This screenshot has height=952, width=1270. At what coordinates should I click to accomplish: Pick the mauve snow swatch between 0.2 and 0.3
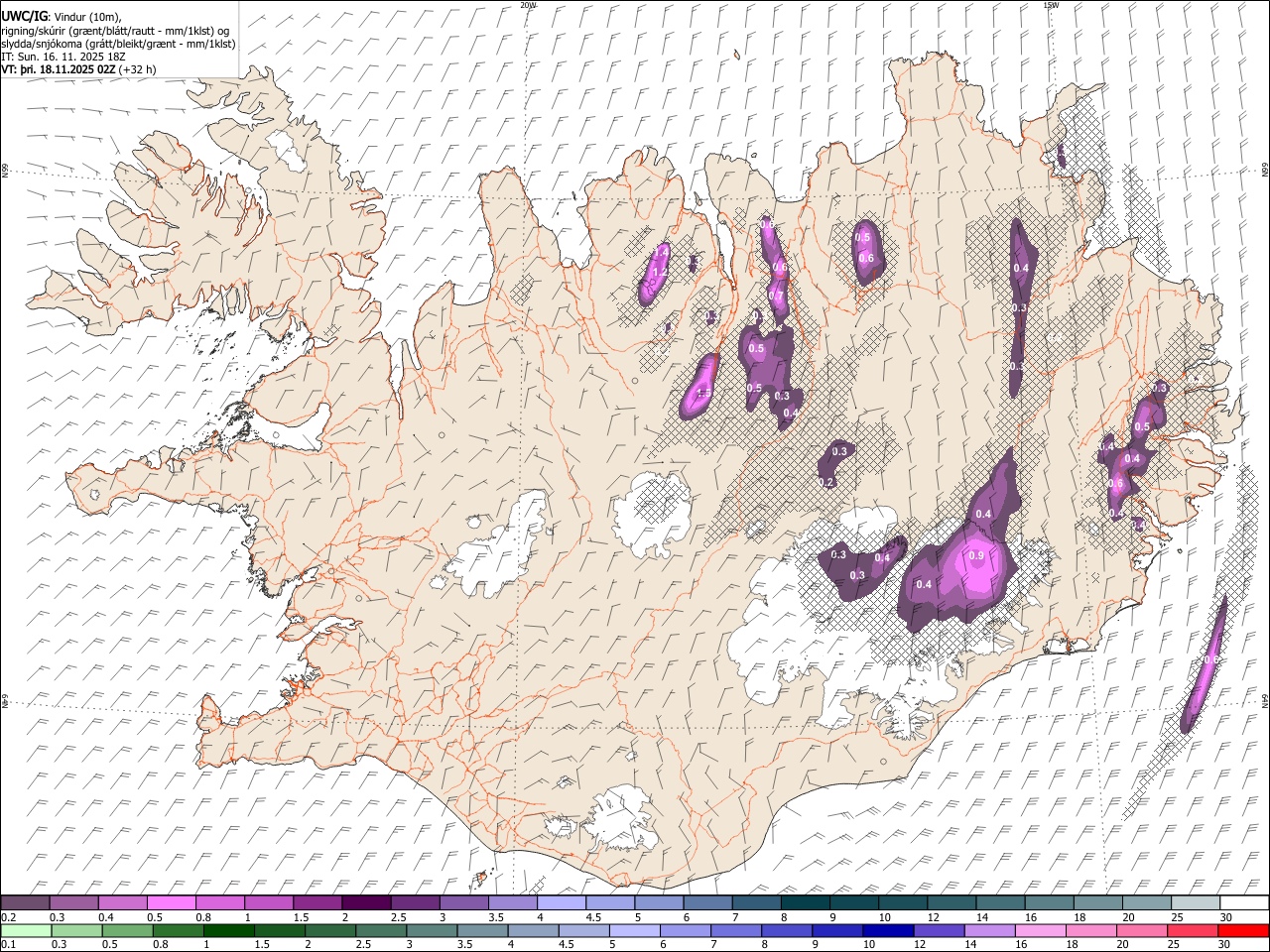click(26, 902)
